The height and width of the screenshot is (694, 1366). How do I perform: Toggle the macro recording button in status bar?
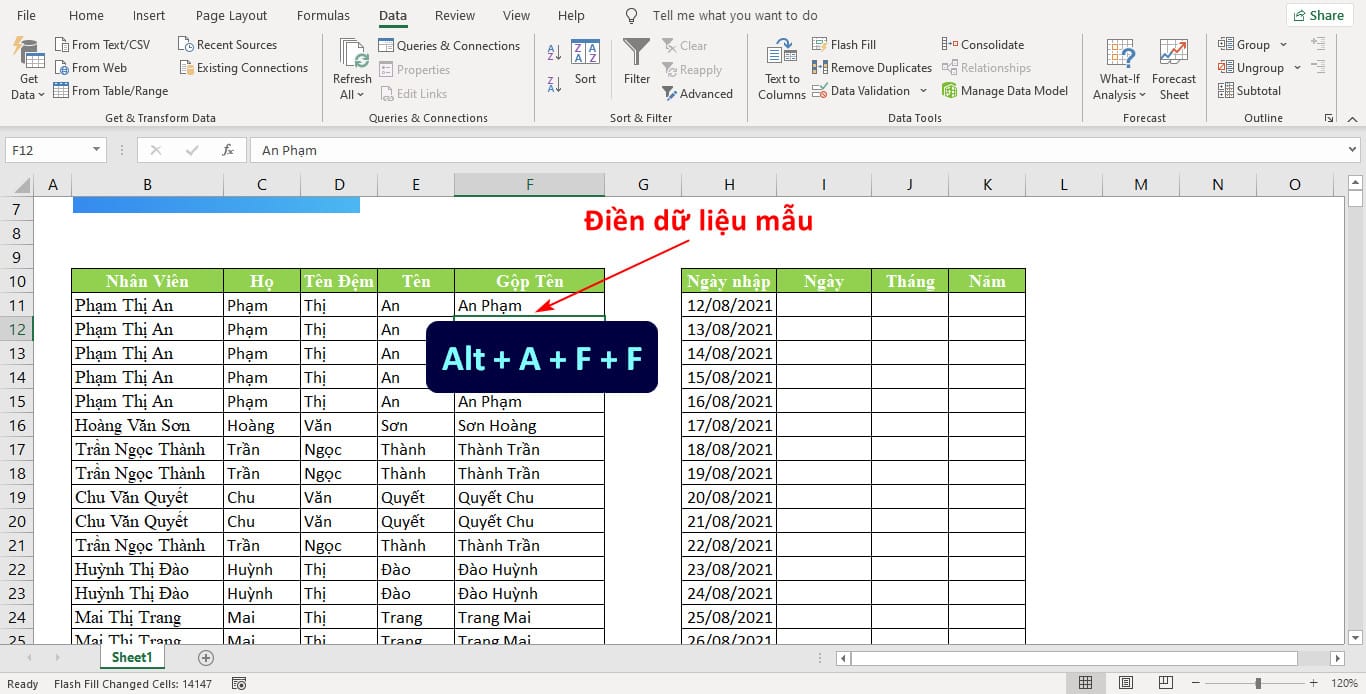(239, 682)
